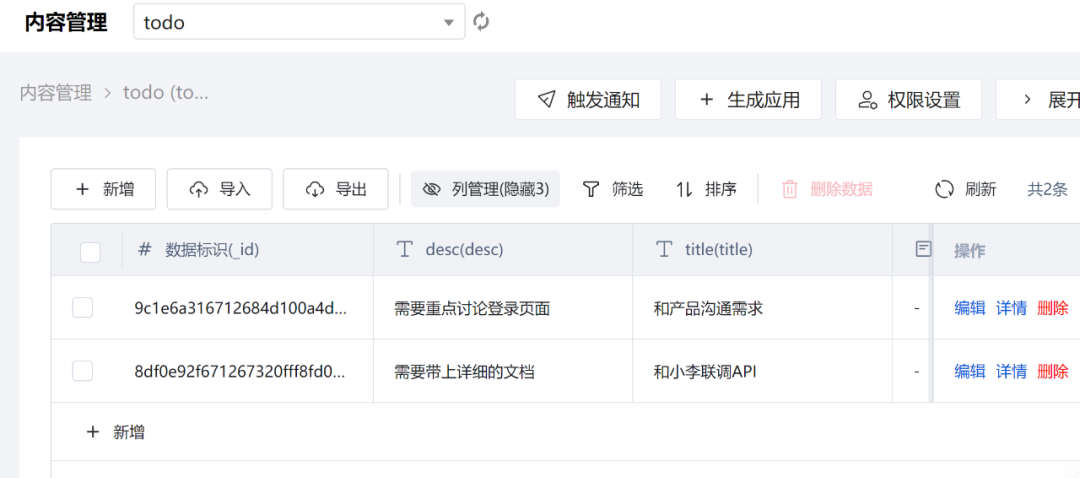1080x478 pixels.
Task: Toggle the select-all header checkbox
Action: tap(90, 252)
